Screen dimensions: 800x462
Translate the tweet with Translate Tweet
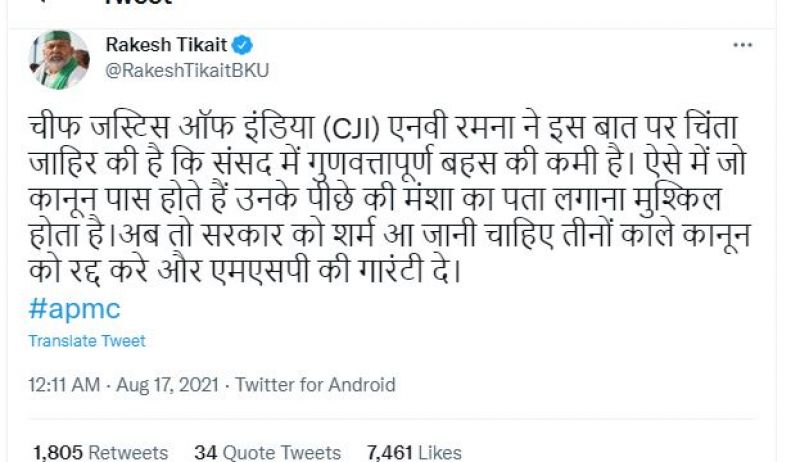(87, 341)
